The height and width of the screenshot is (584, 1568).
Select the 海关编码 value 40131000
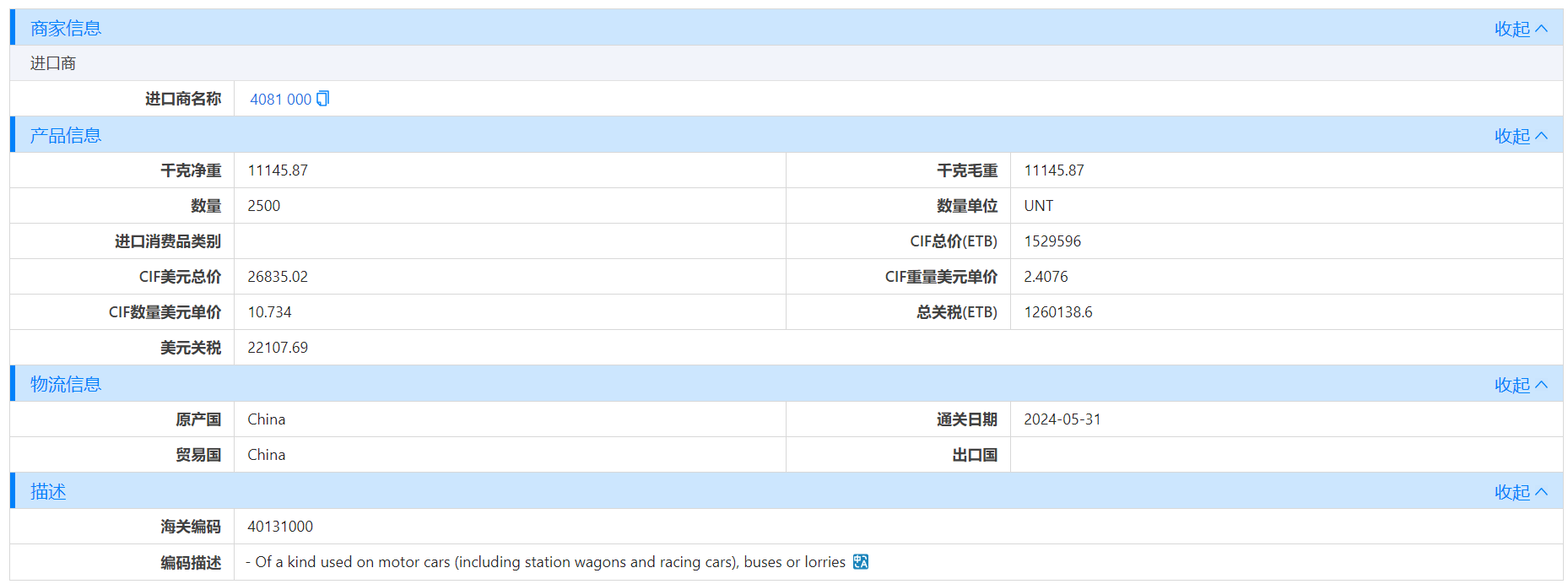[280, 527]
